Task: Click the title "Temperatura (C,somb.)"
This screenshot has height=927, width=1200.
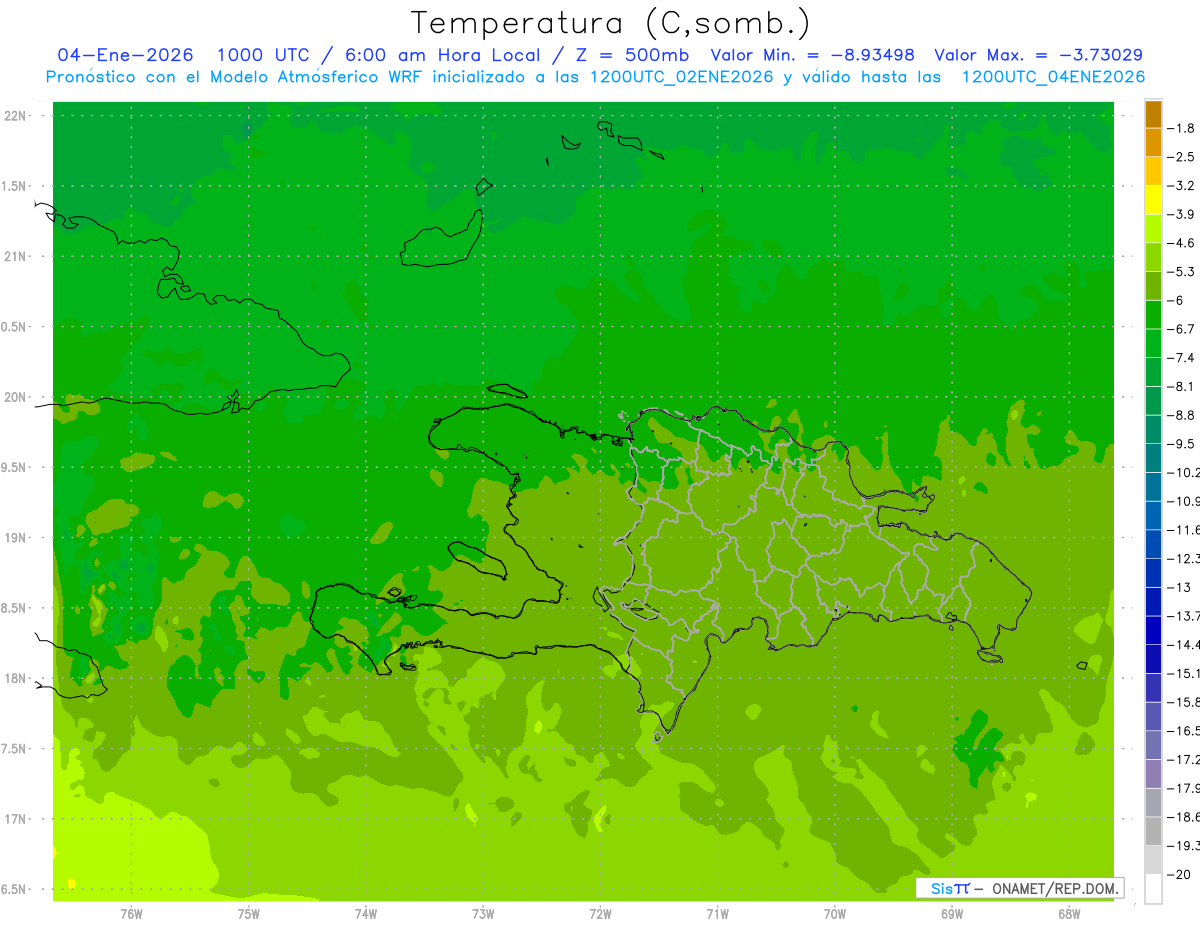Action: pos(611,23)
